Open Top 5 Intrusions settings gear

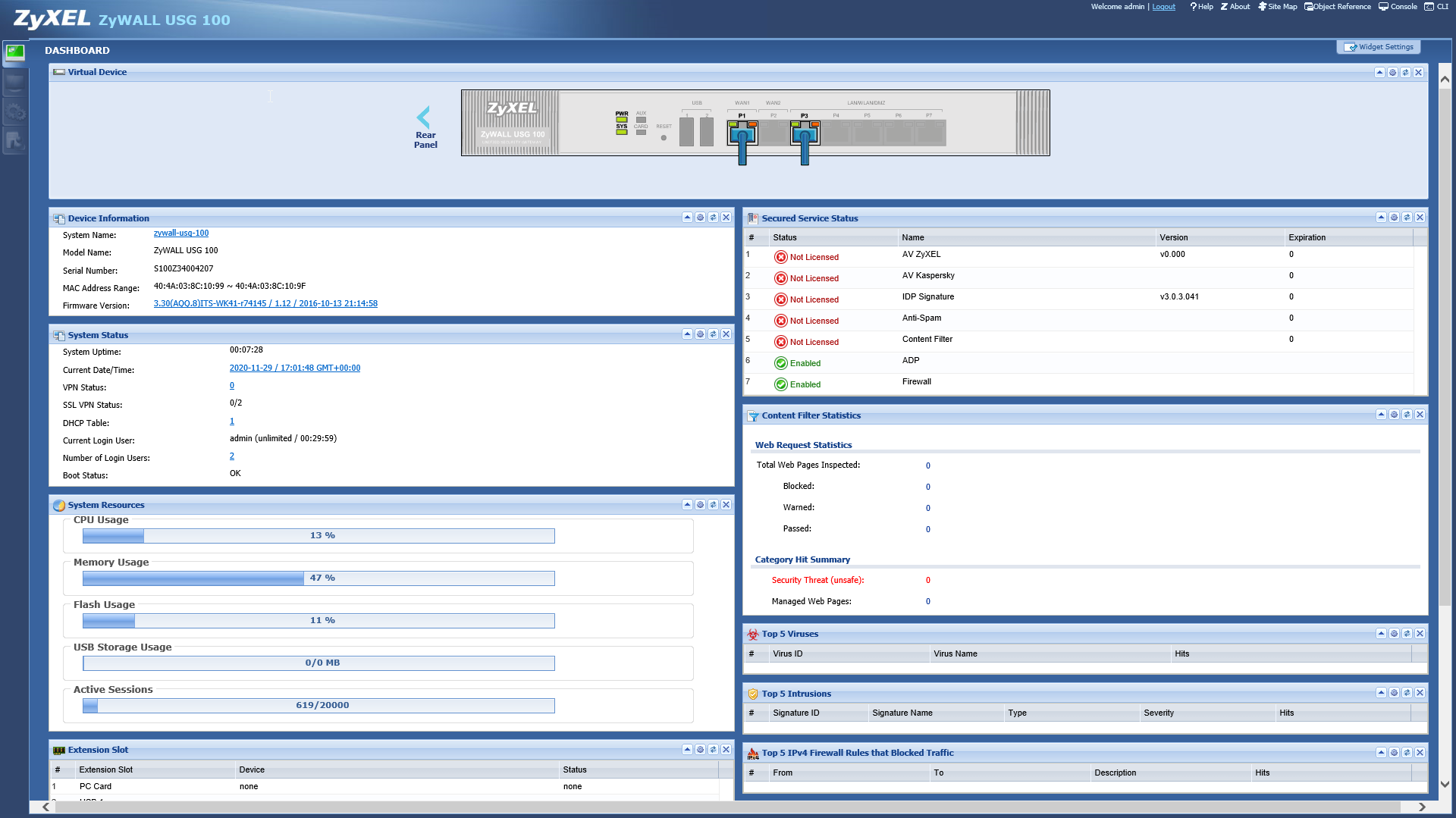pyautogui.click(x=1394, y=693)
